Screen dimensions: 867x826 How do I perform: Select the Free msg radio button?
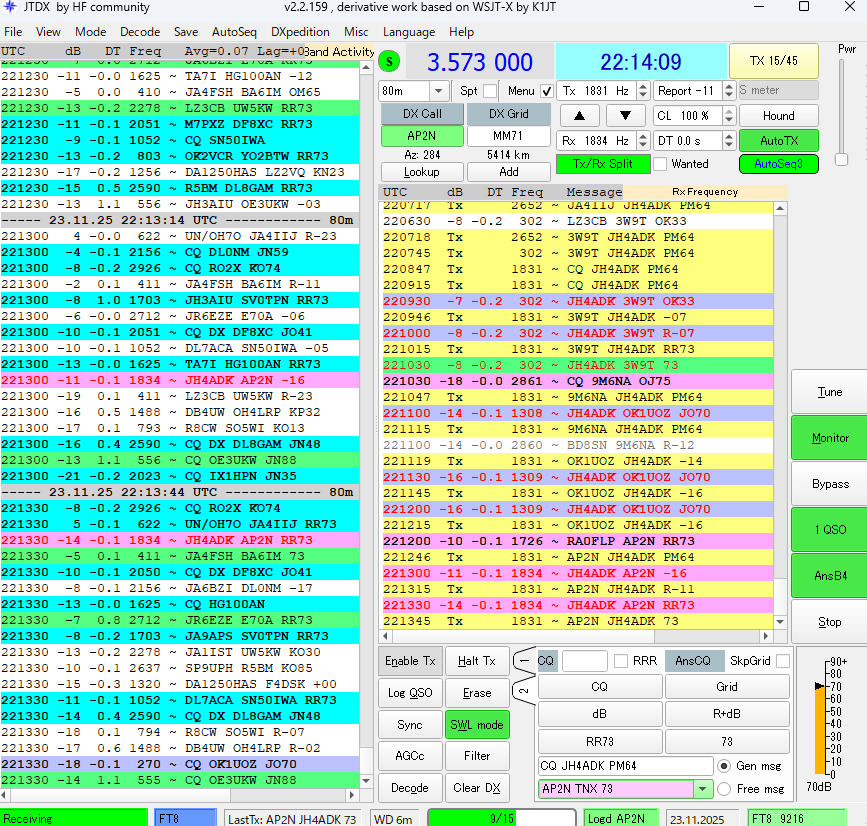click(724, 789)
